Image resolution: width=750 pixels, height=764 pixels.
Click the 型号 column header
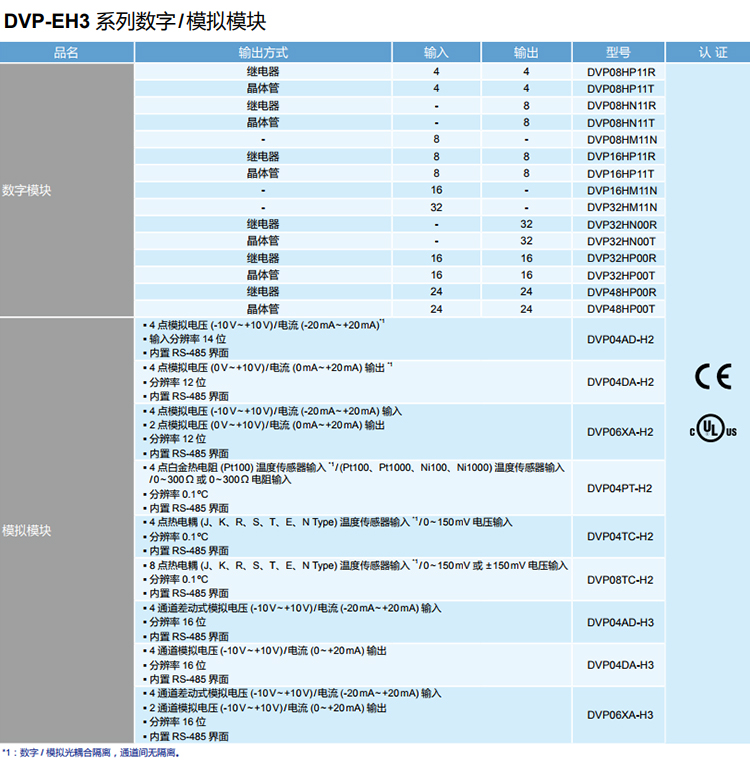618,53
